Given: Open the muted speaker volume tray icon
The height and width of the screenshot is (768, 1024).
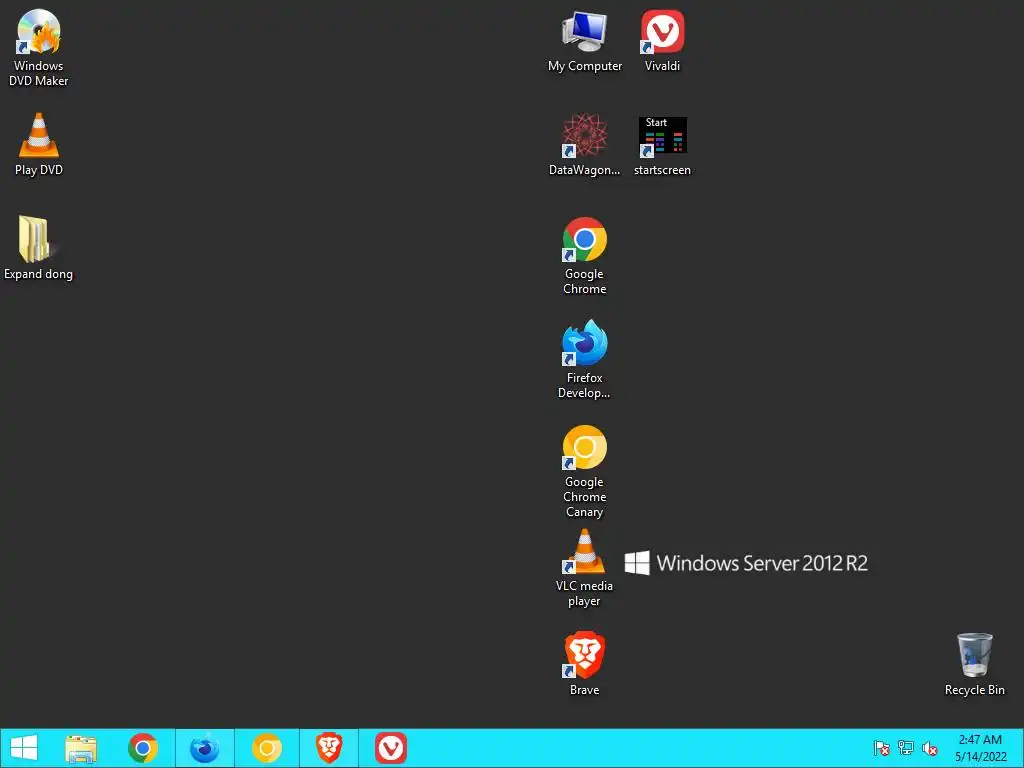Looking at the screenshot, I should pyautogui.click(x=930, y=748).
